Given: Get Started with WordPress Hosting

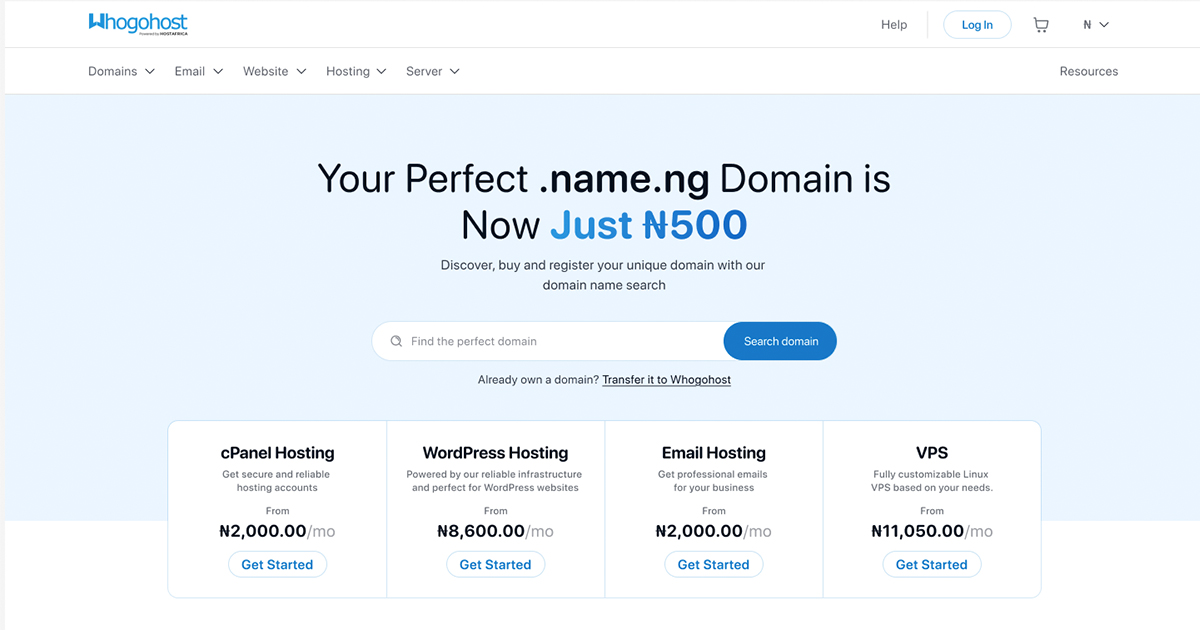Looking at the screenshot, I should 495,564.
